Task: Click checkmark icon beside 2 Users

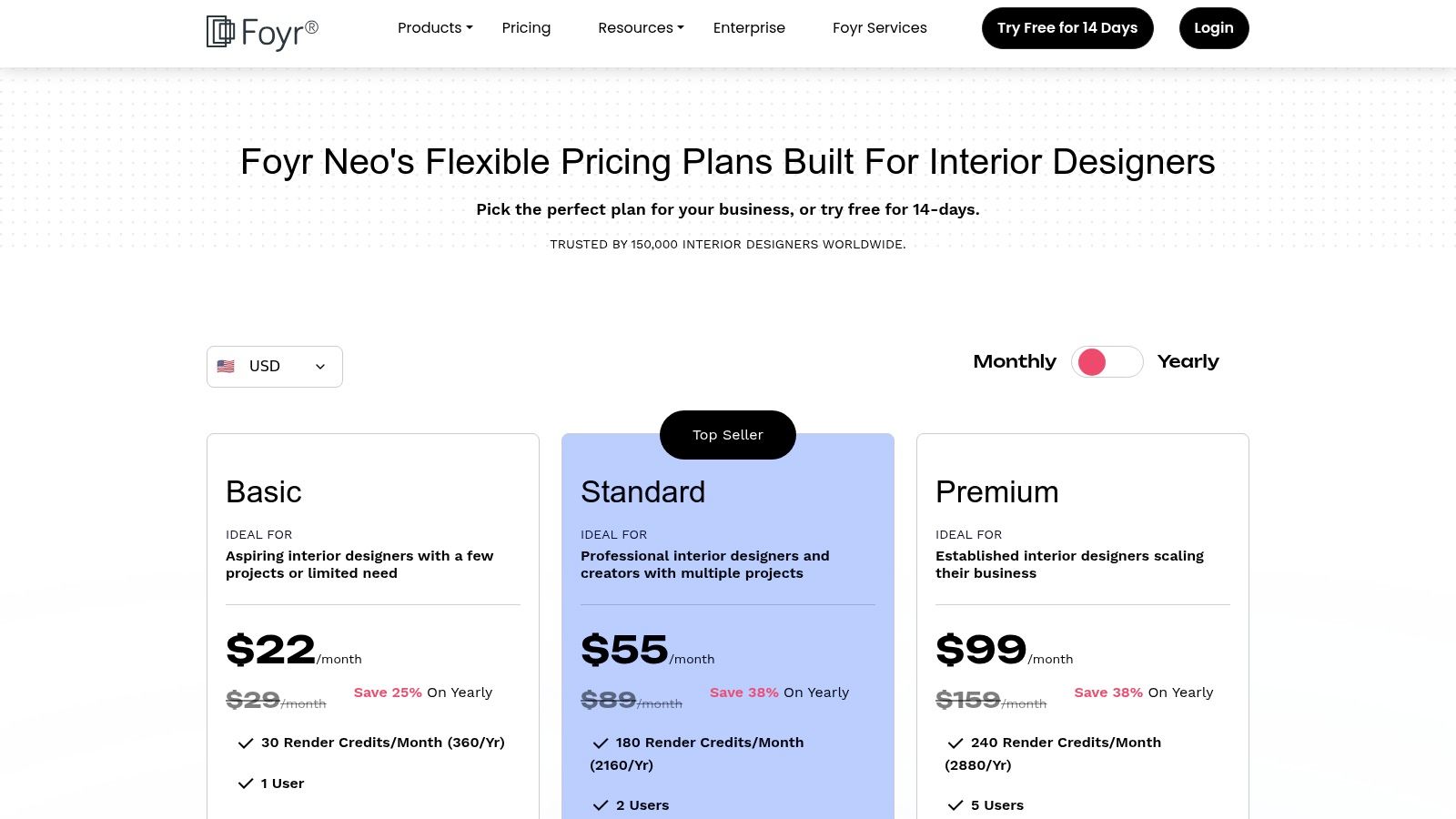Action: click(600, 805)
